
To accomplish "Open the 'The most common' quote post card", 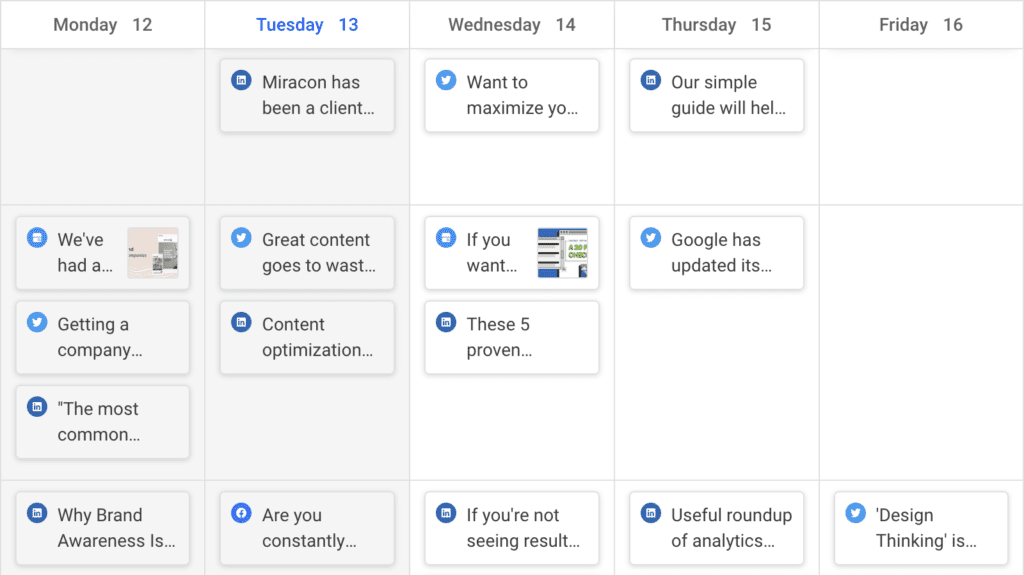I will (x=103, y=422).
